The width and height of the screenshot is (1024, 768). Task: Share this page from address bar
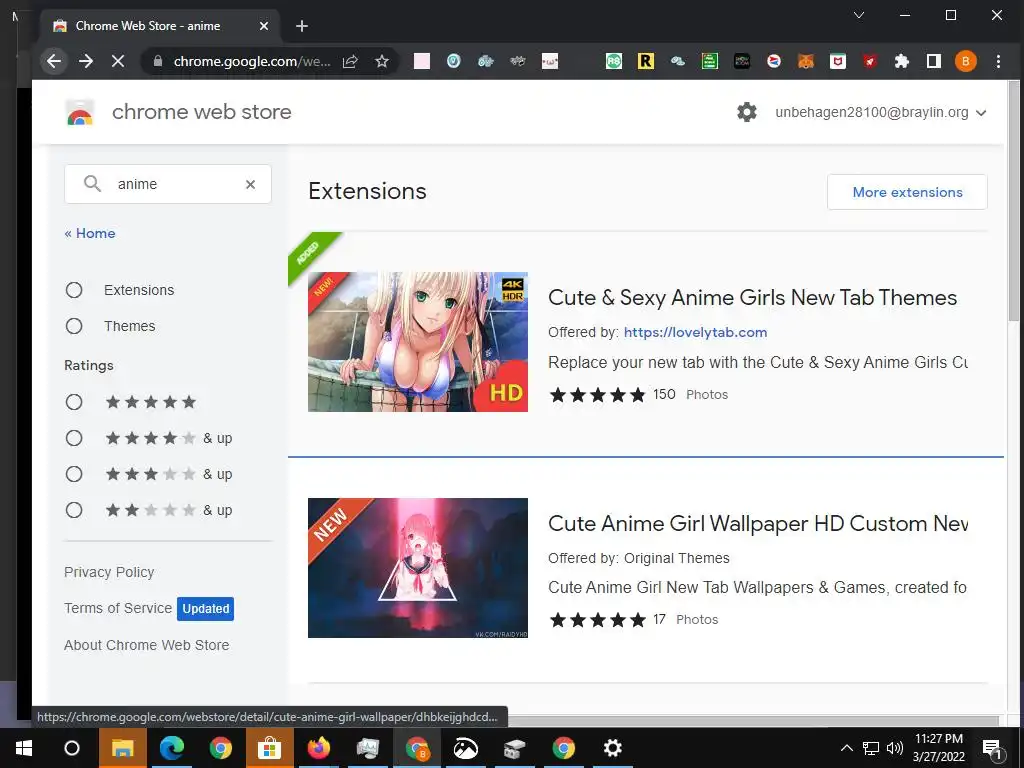(351, 61)
